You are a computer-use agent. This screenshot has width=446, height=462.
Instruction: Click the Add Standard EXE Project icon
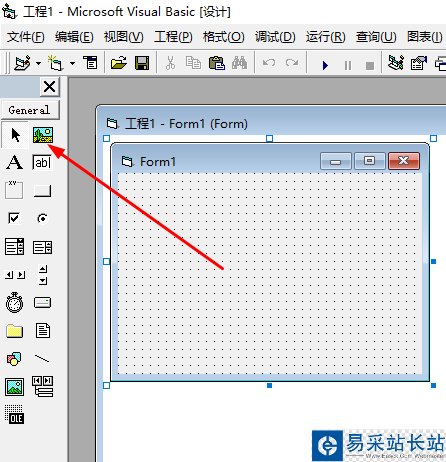(x=22, y=62)
